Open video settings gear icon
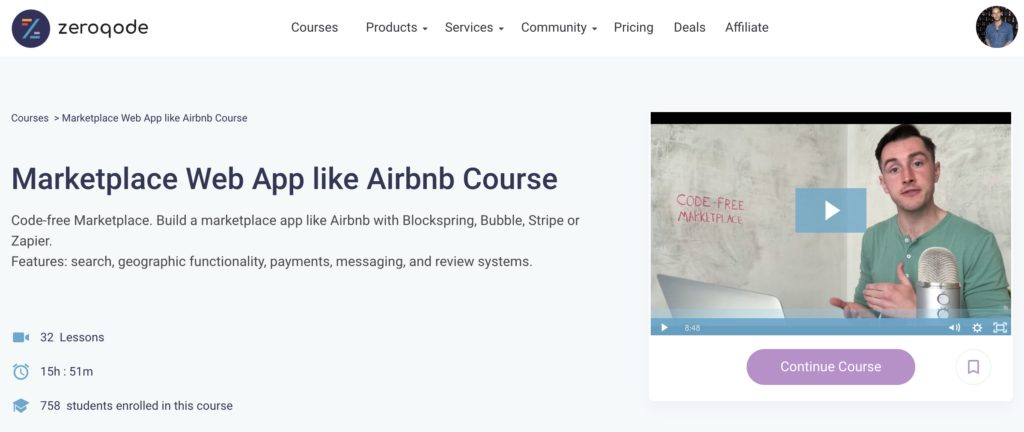Image resolution: width=1024 pixels, height=432 pixels. [977, 328]
